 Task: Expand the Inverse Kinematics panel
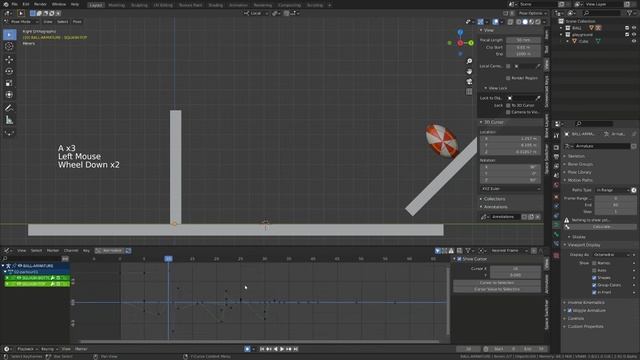[x=586, y=303]
